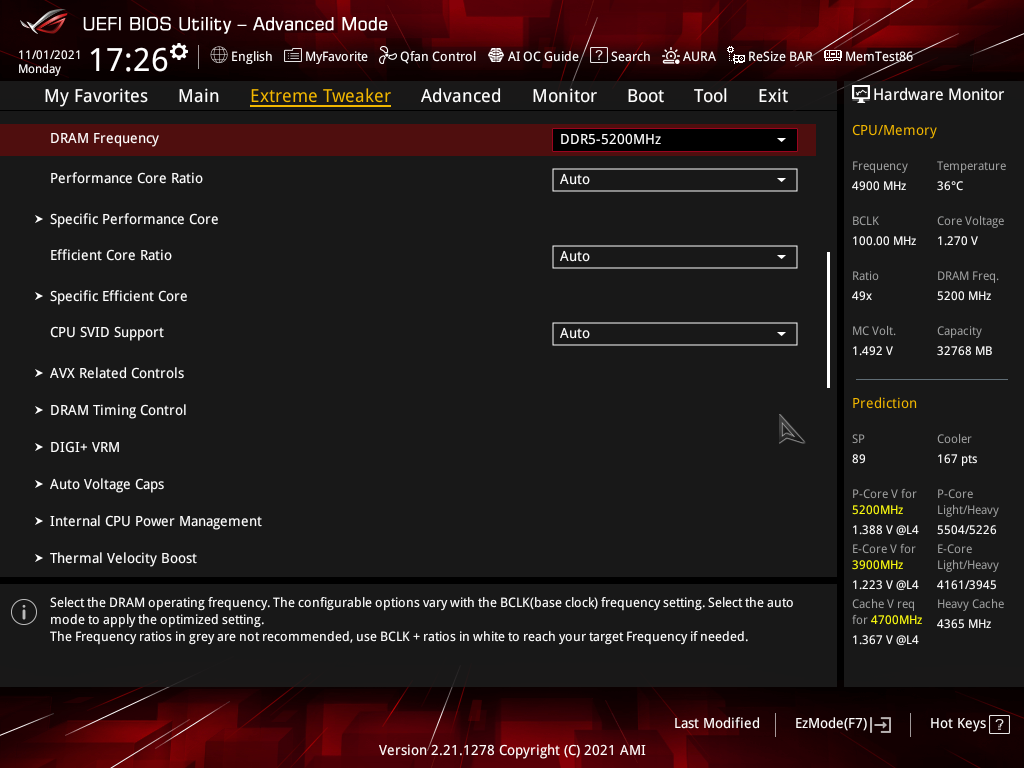Select the DRAM Frequency row label

point(104,138)
